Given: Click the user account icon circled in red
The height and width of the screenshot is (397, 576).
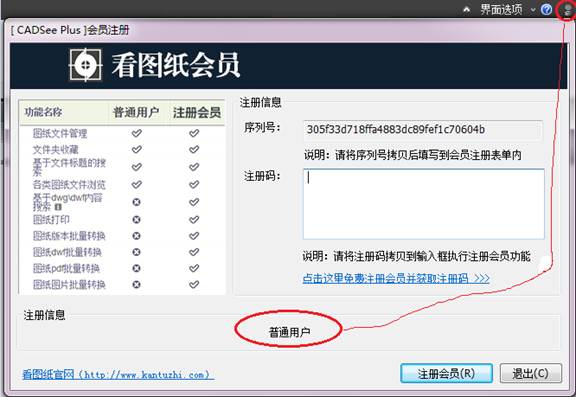Looking at the screenshot, I should [568, 10].
